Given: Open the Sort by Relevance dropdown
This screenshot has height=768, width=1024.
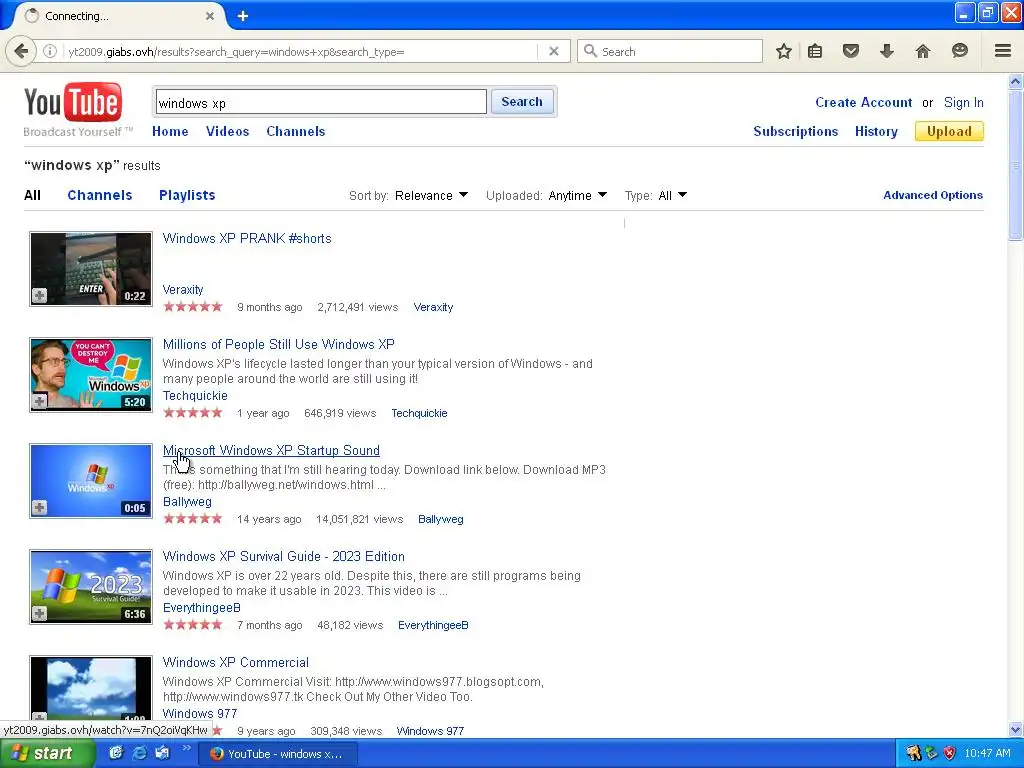Looking at the screenshot, I should pyautogui.click(x=431, y=195).
